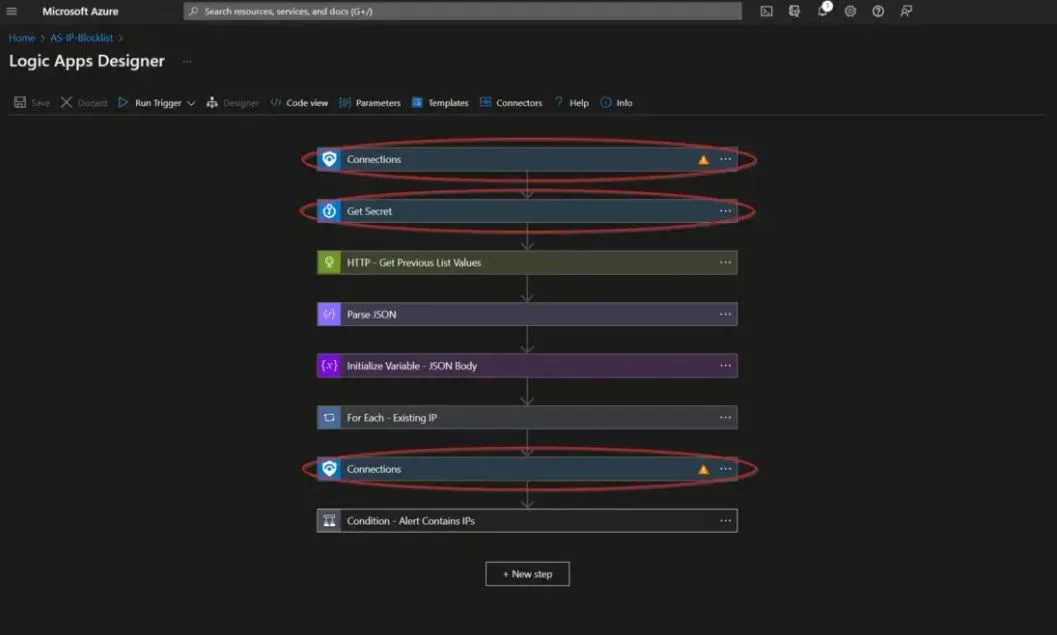
Task: Click the HTTP connector icon on the HTTP step
Action: [x=329, y=262]
